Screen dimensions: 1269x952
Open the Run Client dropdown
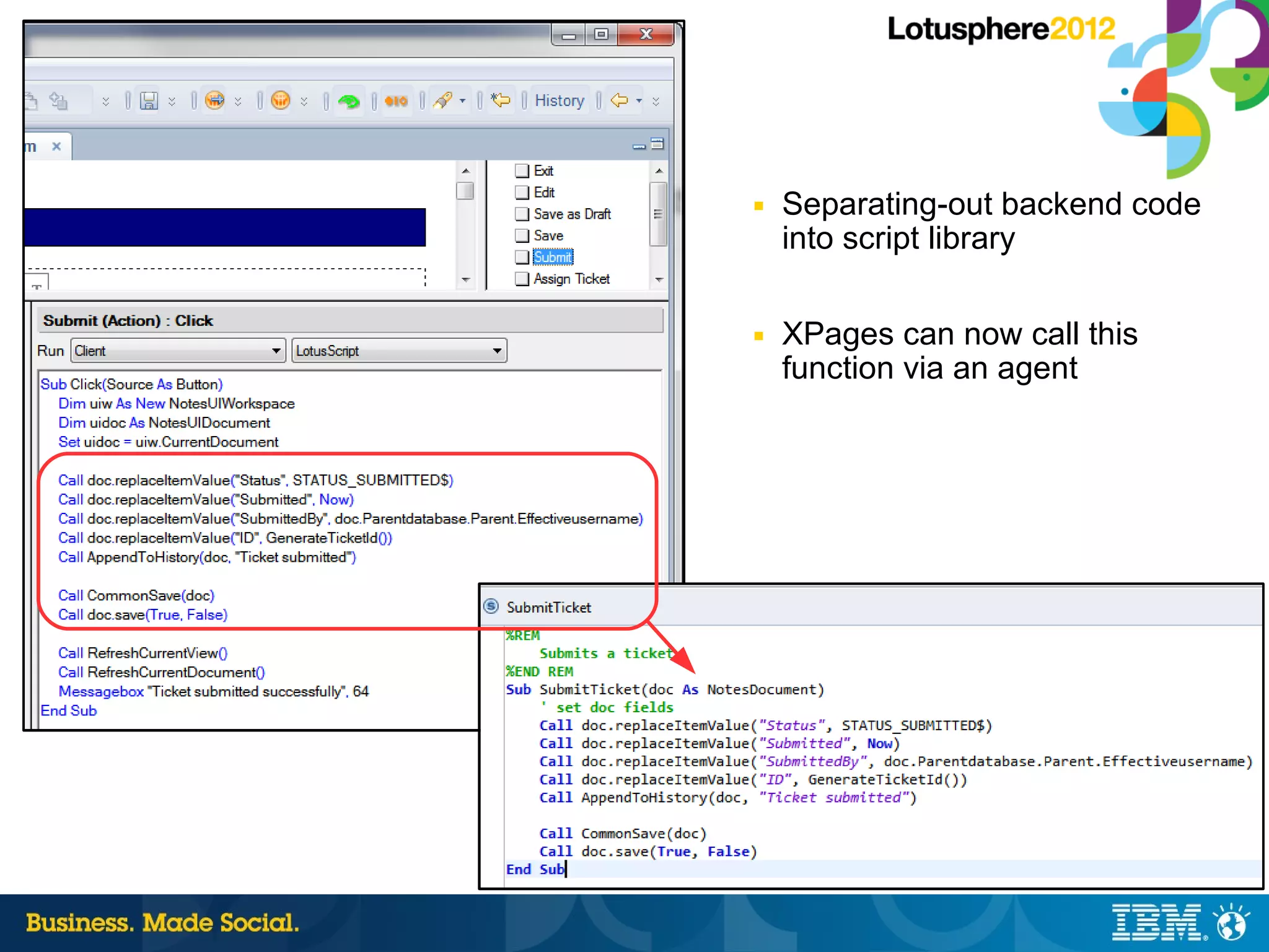pos(178,351)
